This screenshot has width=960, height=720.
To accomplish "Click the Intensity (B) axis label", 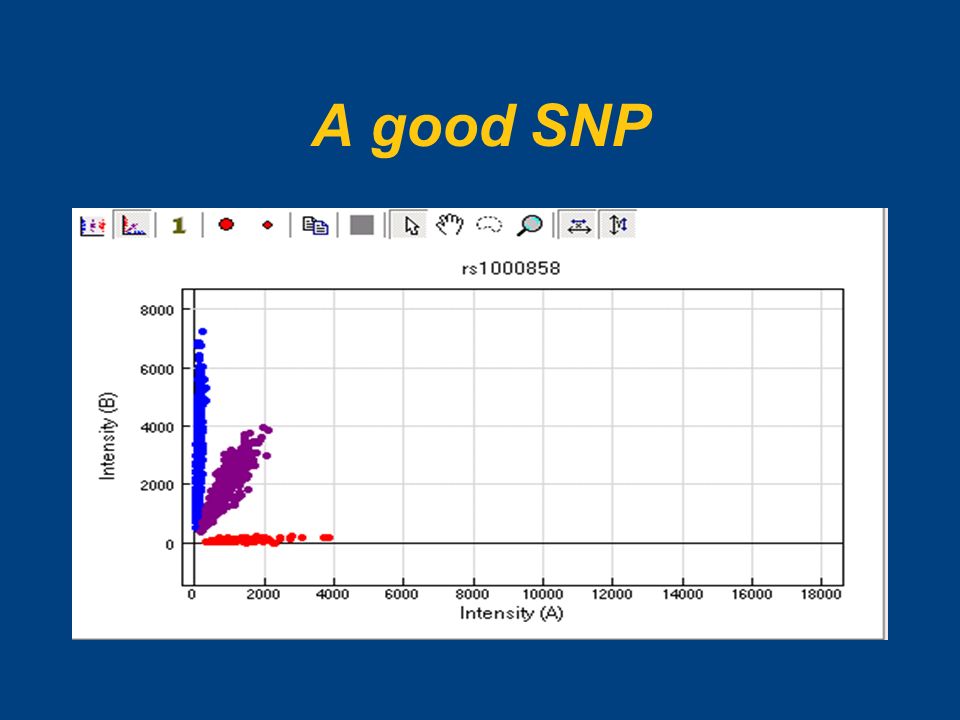I will click(107, 436).
